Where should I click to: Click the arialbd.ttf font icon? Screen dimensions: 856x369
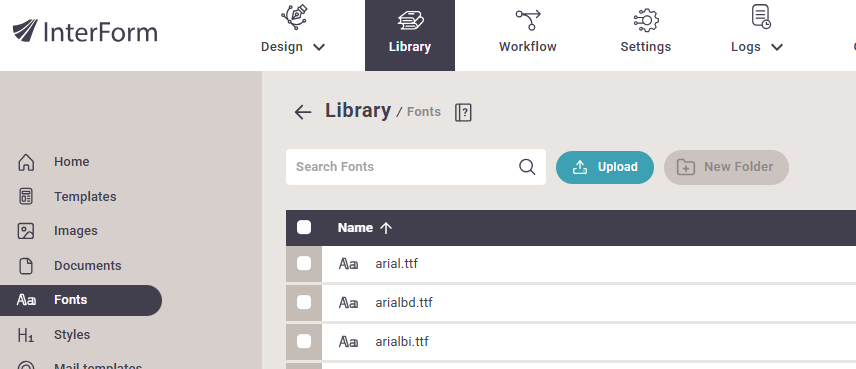point(348,303)
